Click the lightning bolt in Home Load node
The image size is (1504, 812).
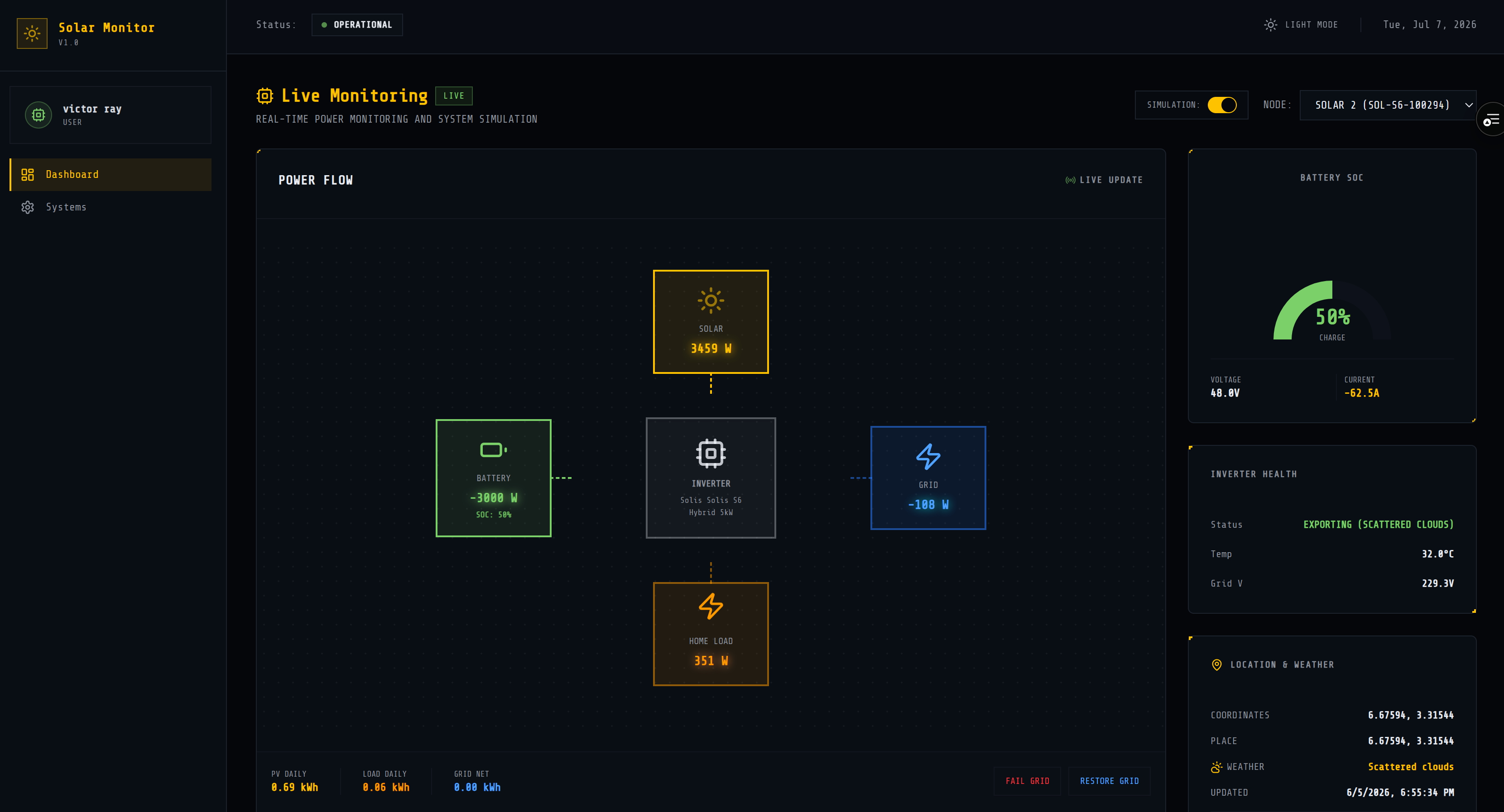(x=711, y=606)
